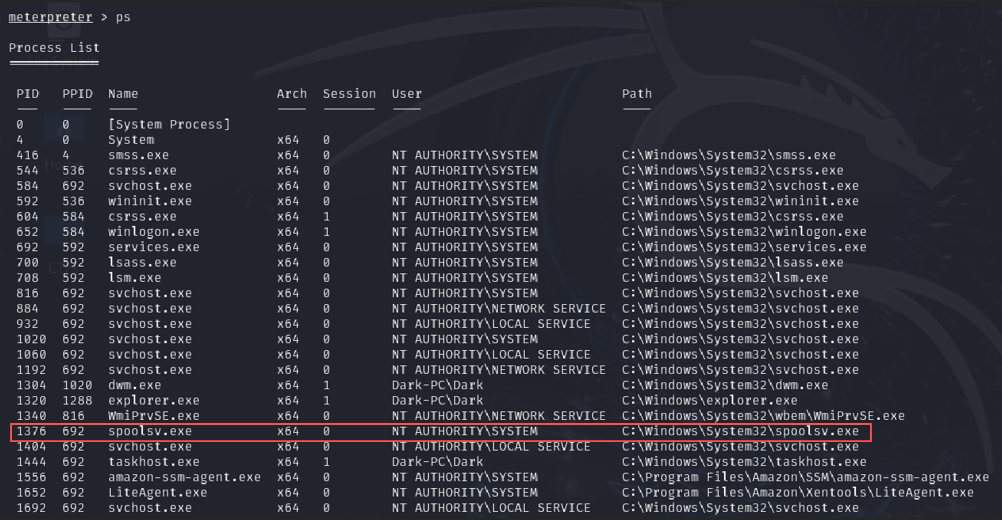1002x520 pixels.
Task: Click the LiteAgent.exe file path
Action: coord(797,493)
